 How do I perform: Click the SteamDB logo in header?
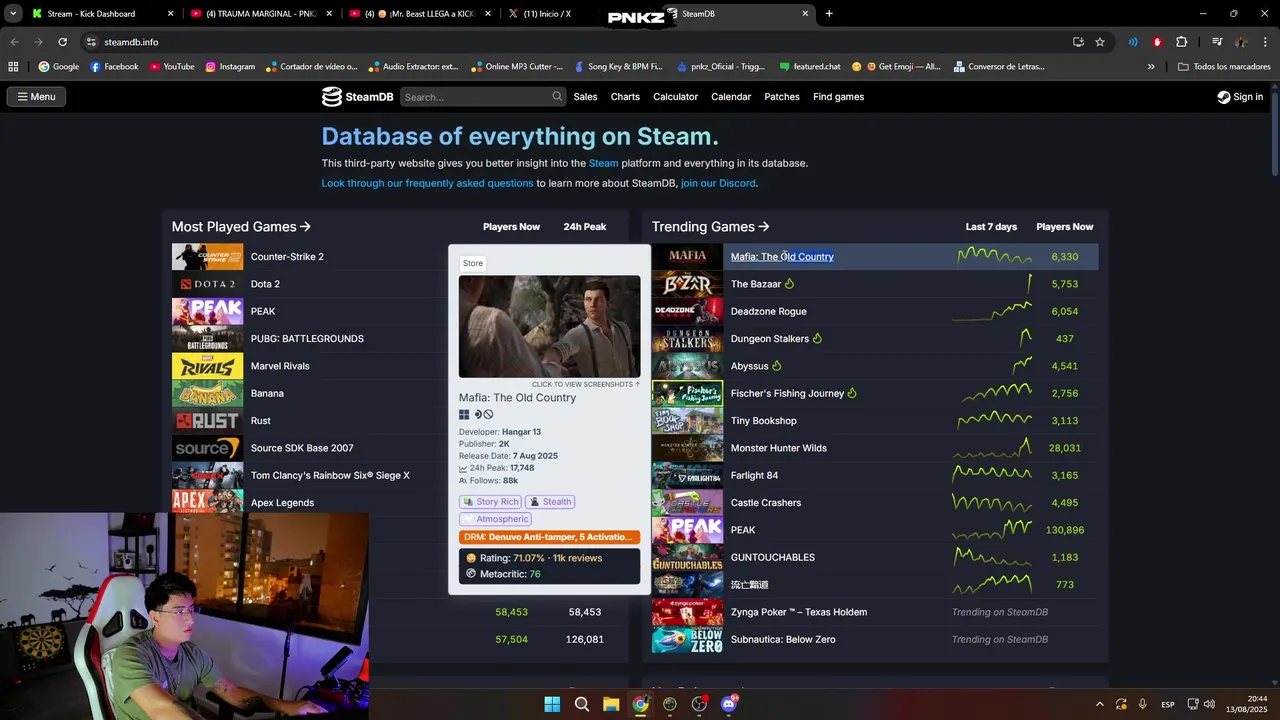click(x=357, y=97)
